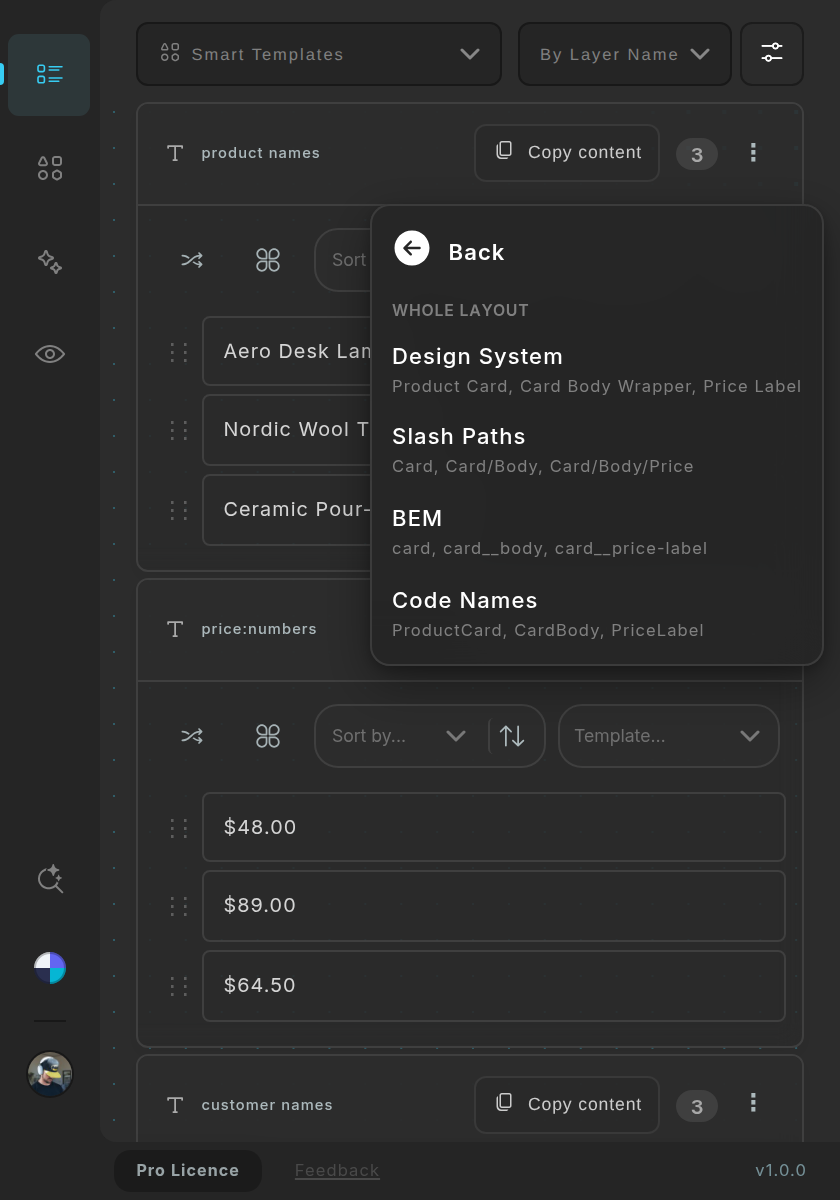This screenshot has width=840, height=1200.
Task: Open the user avatar profile
Action: (50, 1074)
